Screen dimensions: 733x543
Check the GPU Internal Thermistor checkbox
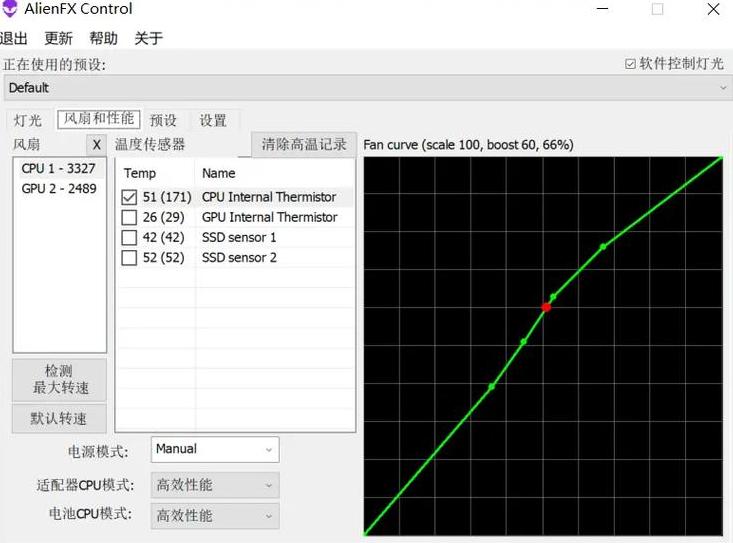coord(129,217)
